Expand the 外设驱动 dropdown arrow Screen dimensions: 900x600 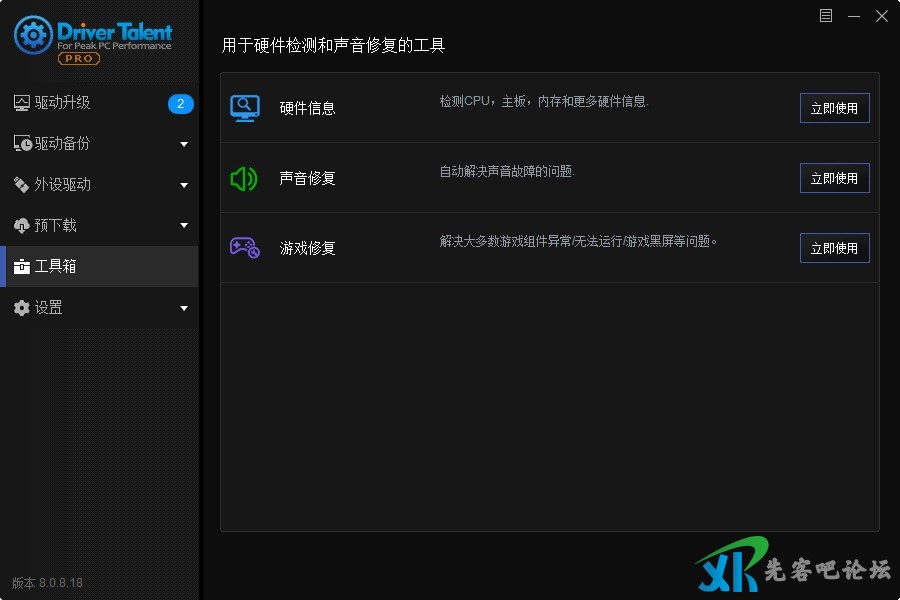tap(184, 185)
